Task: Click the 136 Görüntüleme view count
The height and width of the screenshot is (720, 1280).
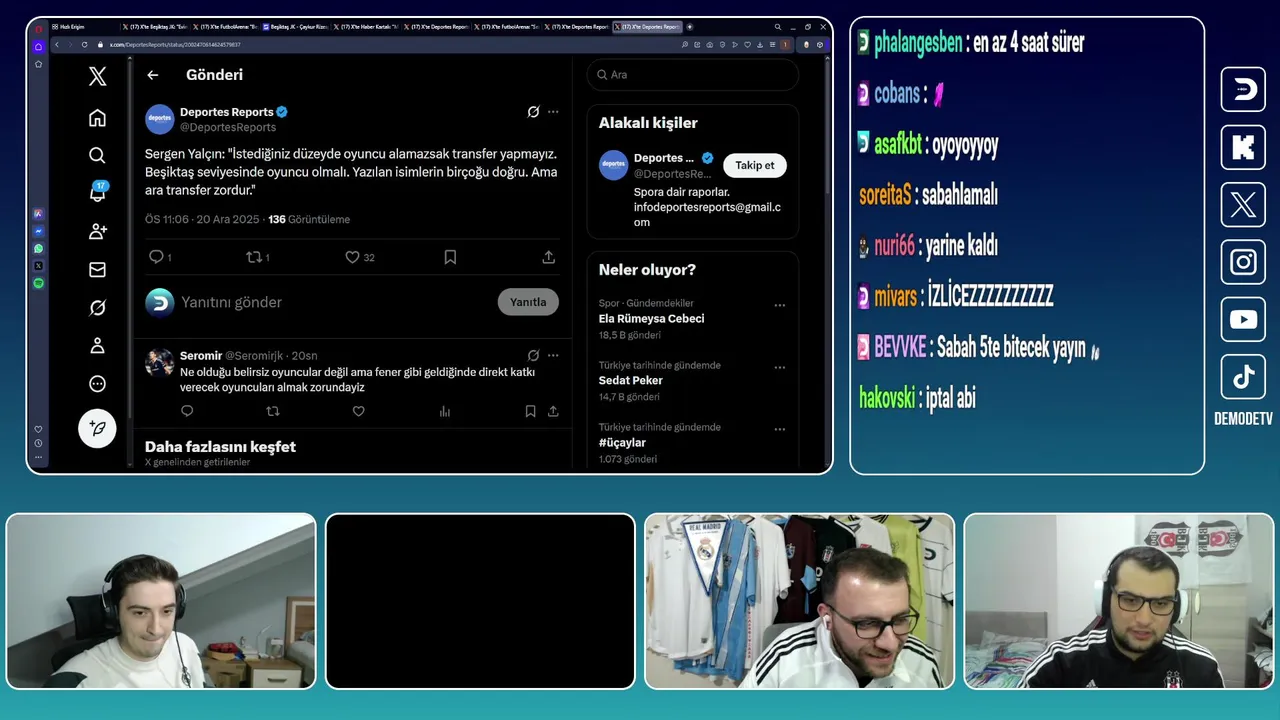Action: click(x=309, y=219)
